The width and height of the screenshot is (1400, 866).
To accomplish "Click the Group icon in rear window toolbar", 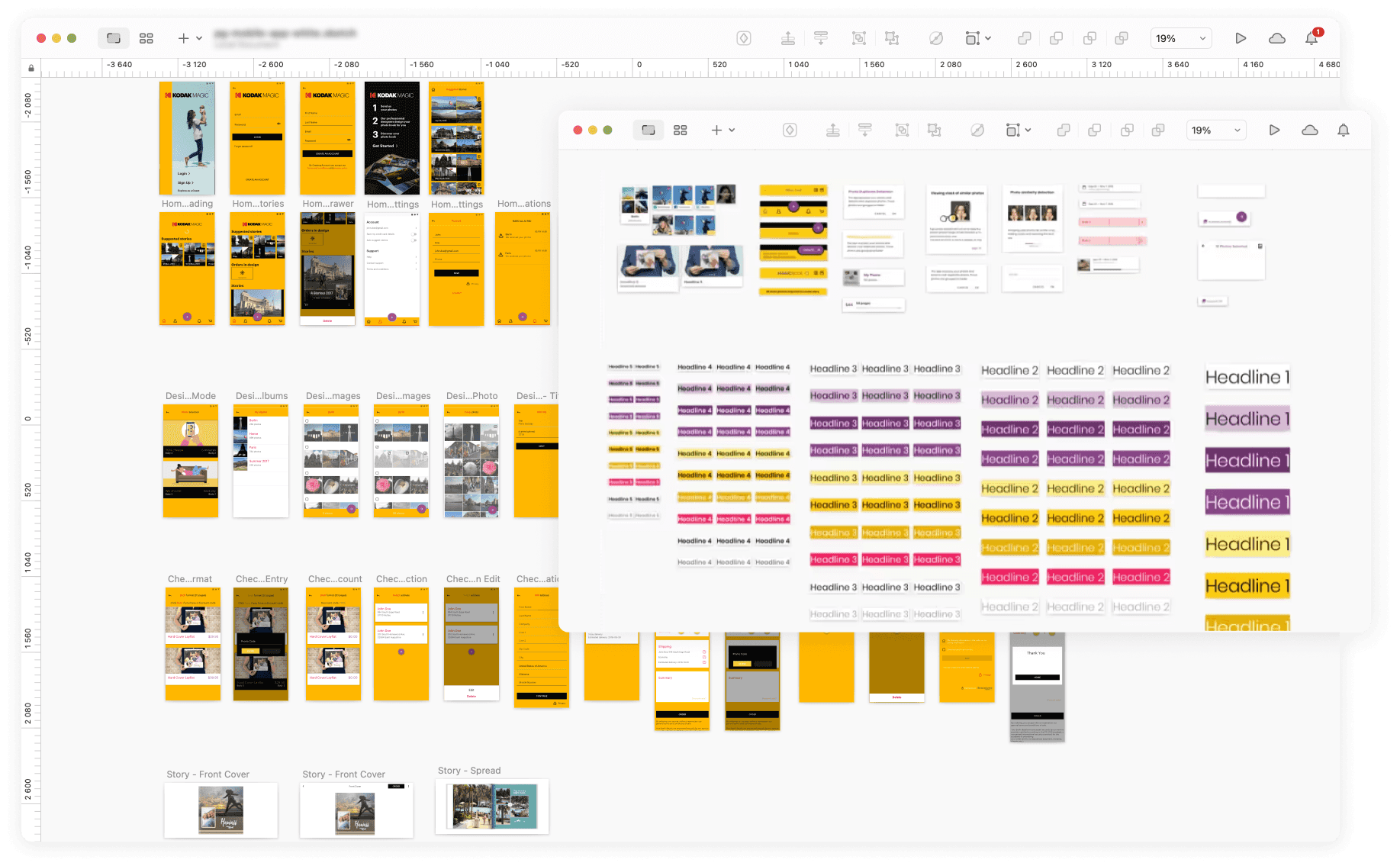I will (x=858, y=38).
